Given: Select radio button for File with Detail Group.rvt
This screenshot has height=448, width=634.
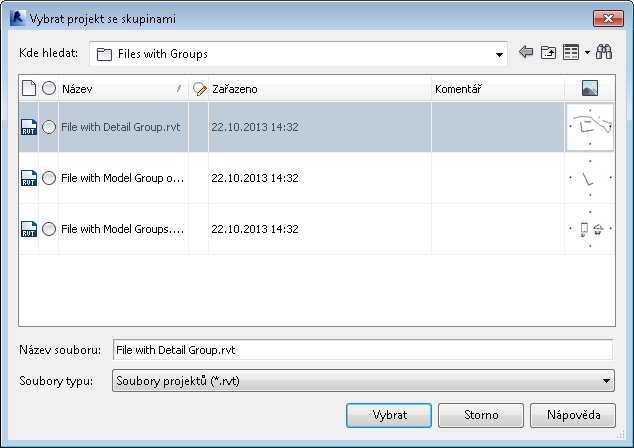Looking at the screenshot, I should [49, 127].
